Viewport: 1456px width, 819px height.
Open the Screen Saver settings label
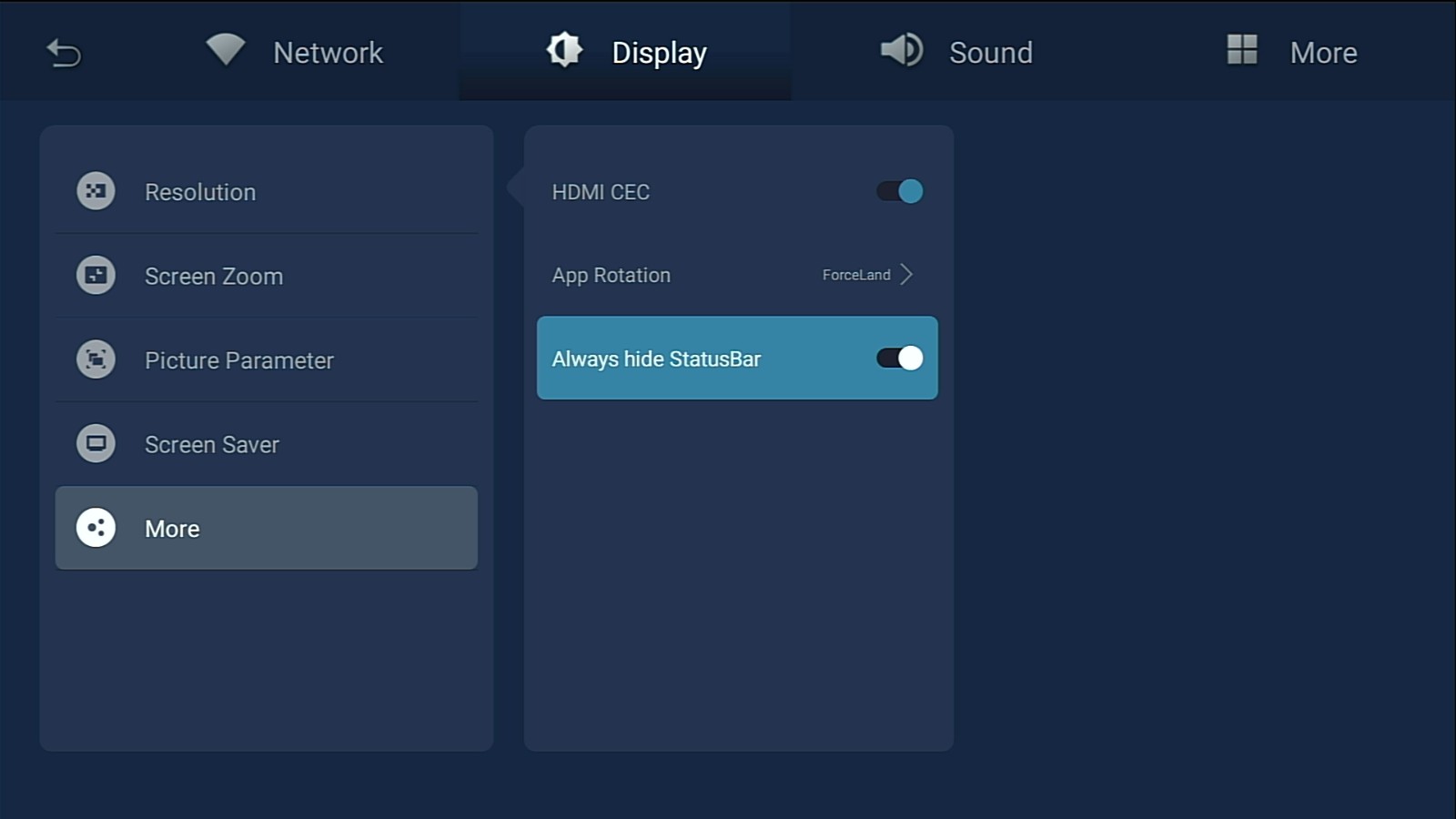(x=212, y=445)
